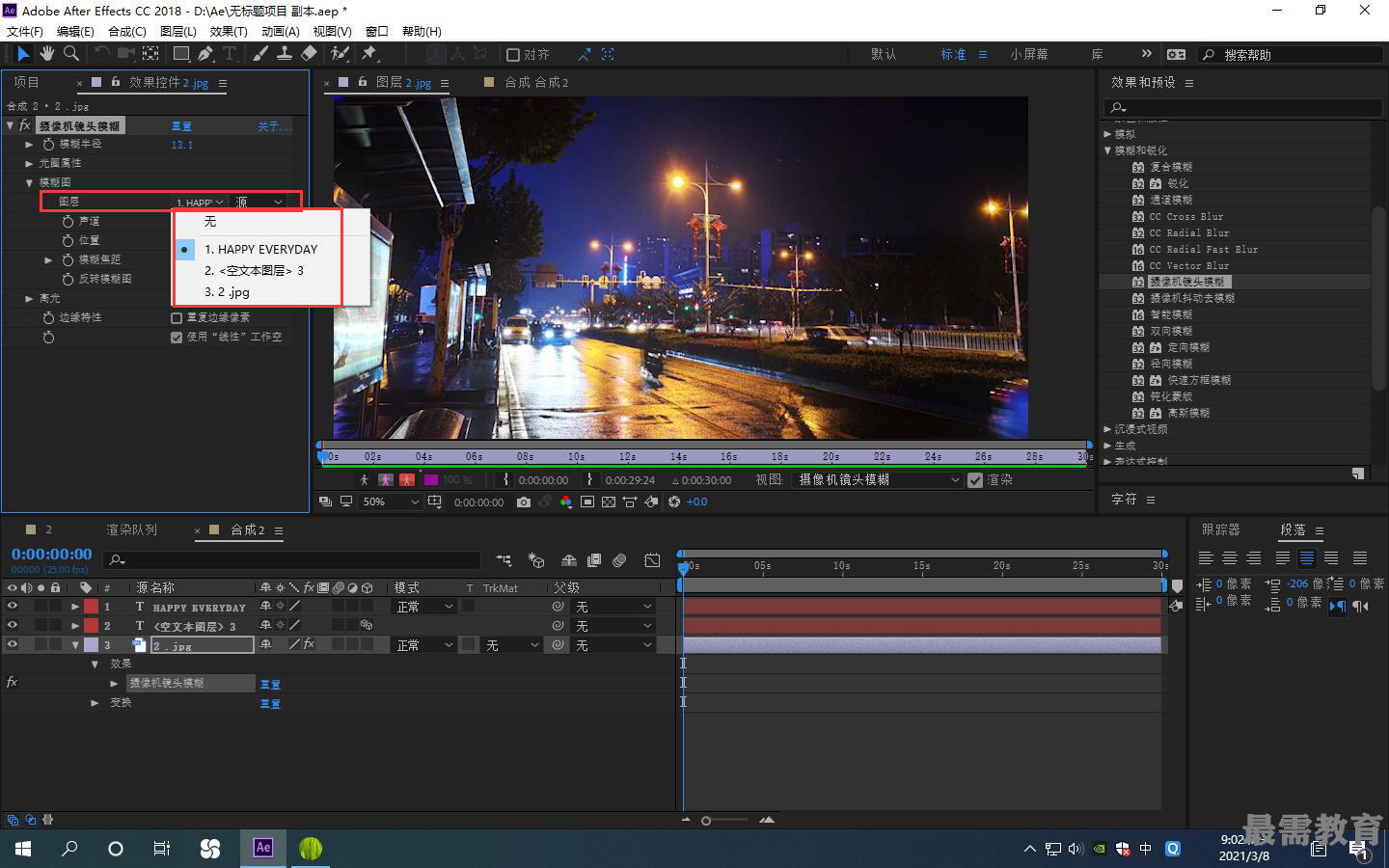This screenshot has height=868, width=1389.
Task: Toggle the frame blending icon in timeline
Action: click(594, 559)
